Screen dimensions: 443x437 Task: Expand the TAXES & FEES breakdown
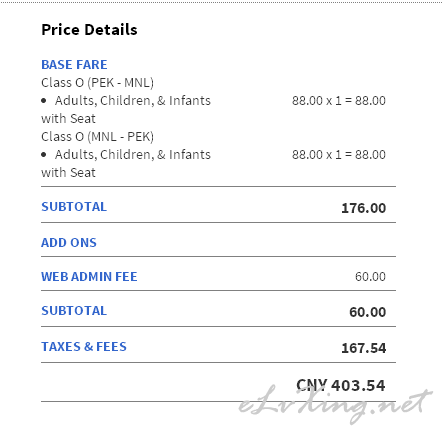click(x=84, y=347)
